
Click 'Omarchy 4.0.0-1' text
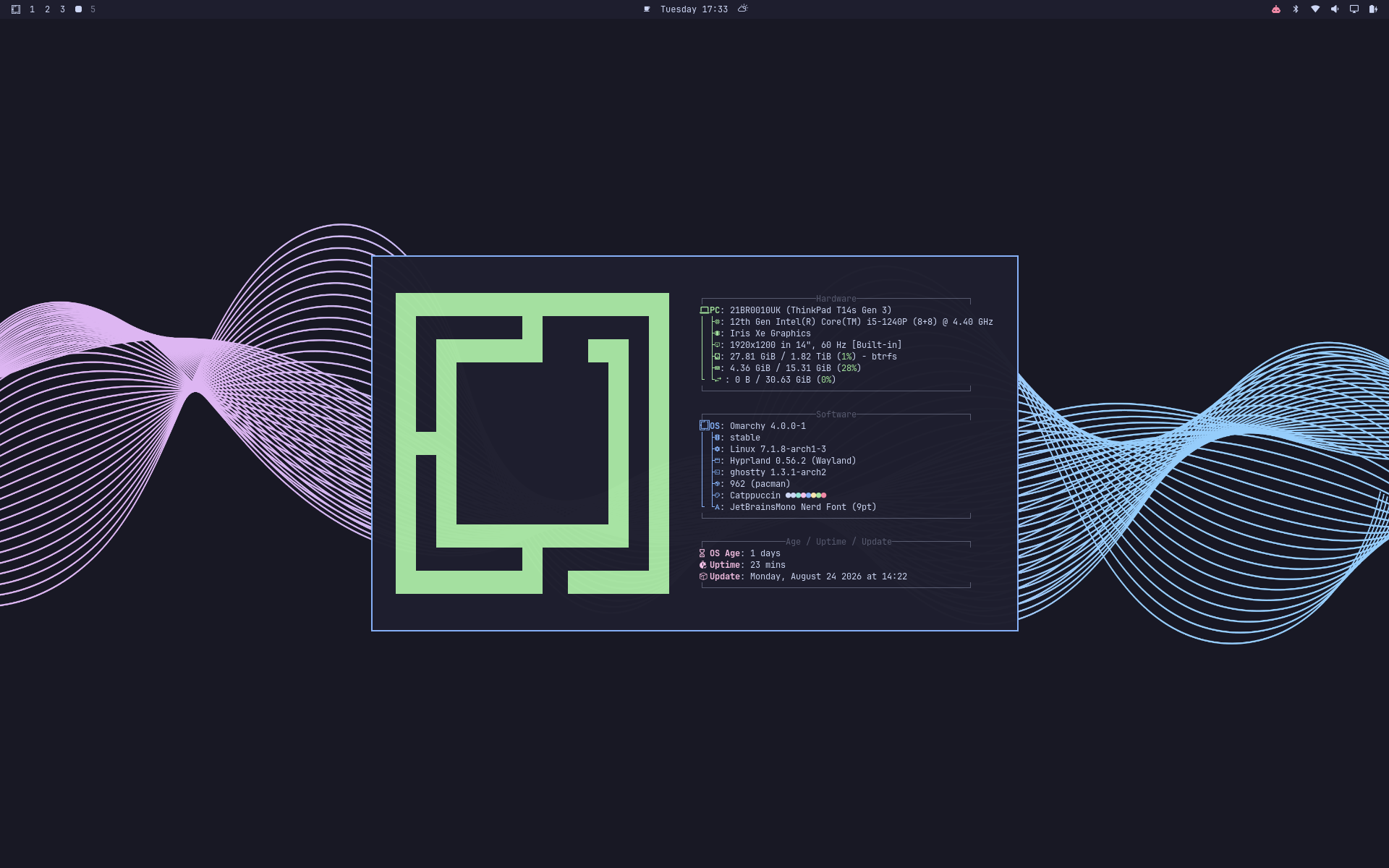[768, 426]
